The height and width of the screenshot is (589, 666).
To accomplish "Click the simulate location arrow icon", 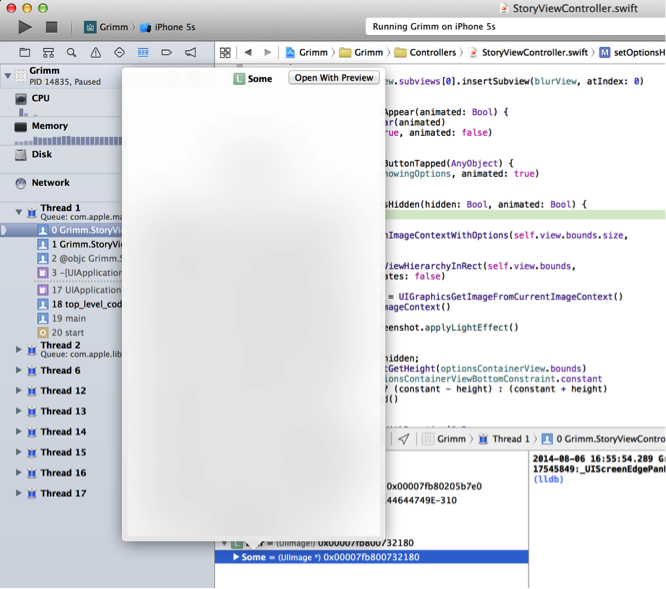I will point(403,438).
